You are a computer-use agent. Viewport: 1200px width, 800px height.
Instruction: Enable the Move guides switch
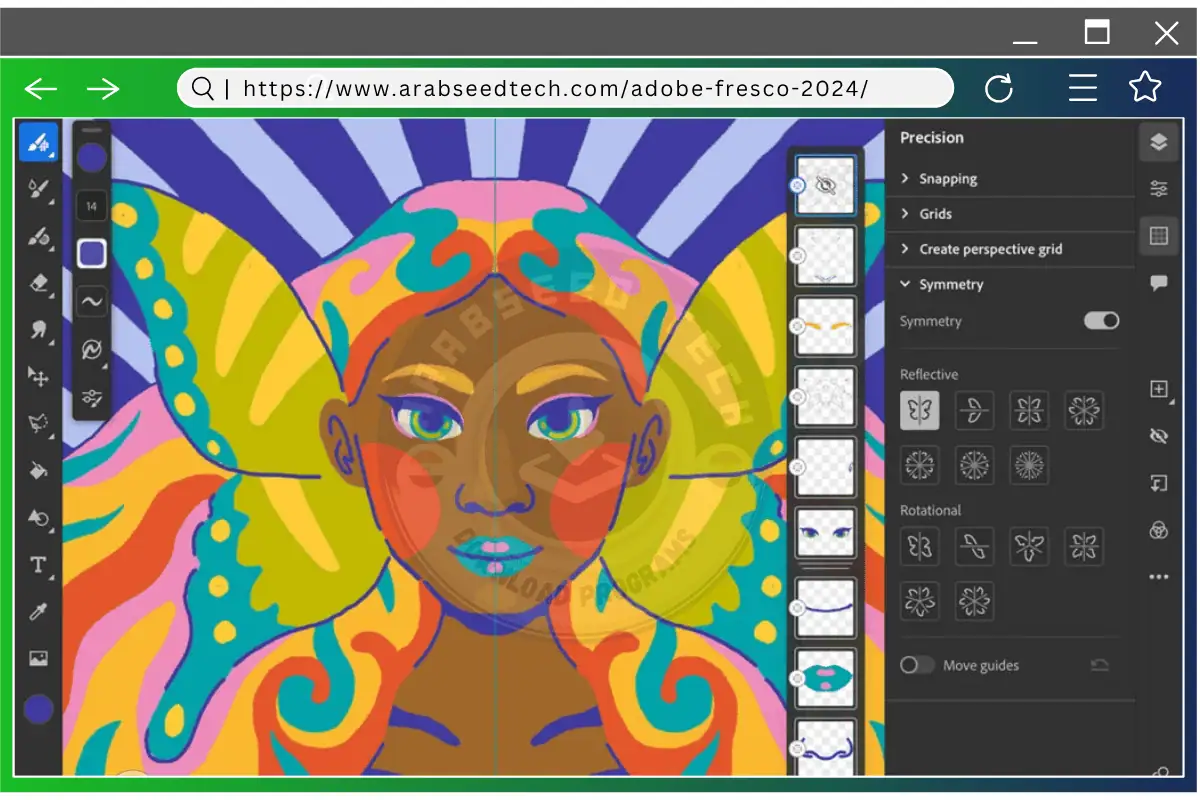pyautogui.click(x=917, y=665)
